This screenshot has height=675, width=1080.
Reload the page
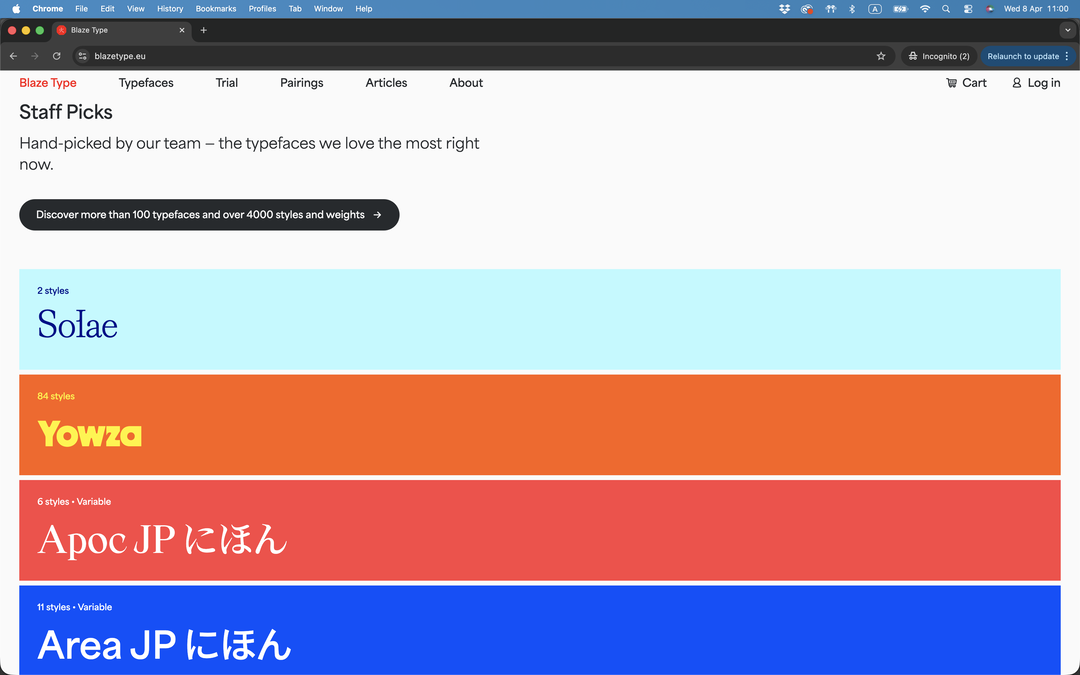pyautogui.click(x=57, y=56)
